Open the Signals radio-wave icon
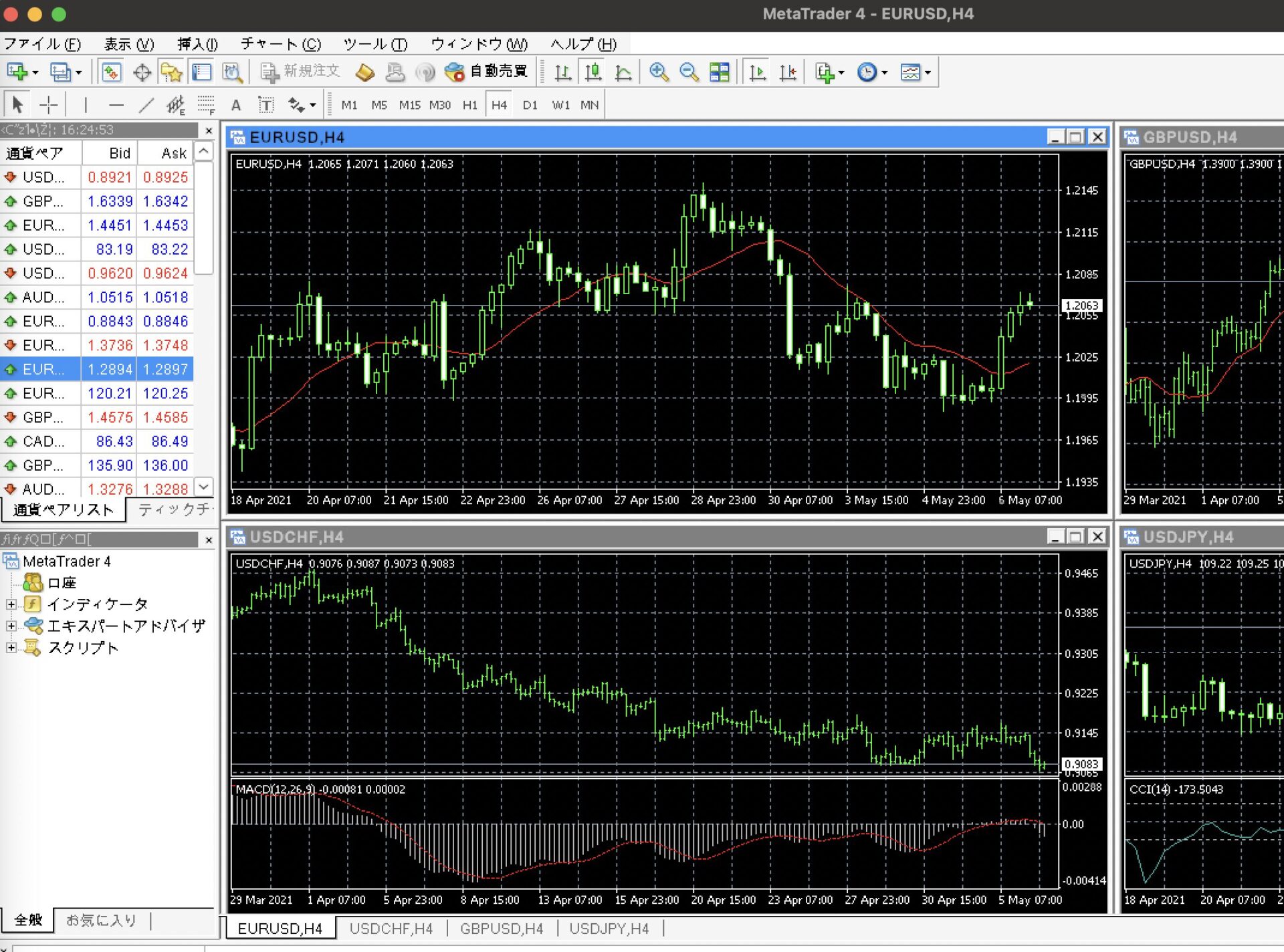Image resolution: width=1284 pixels, height=952 pixels. coord(425,72)
